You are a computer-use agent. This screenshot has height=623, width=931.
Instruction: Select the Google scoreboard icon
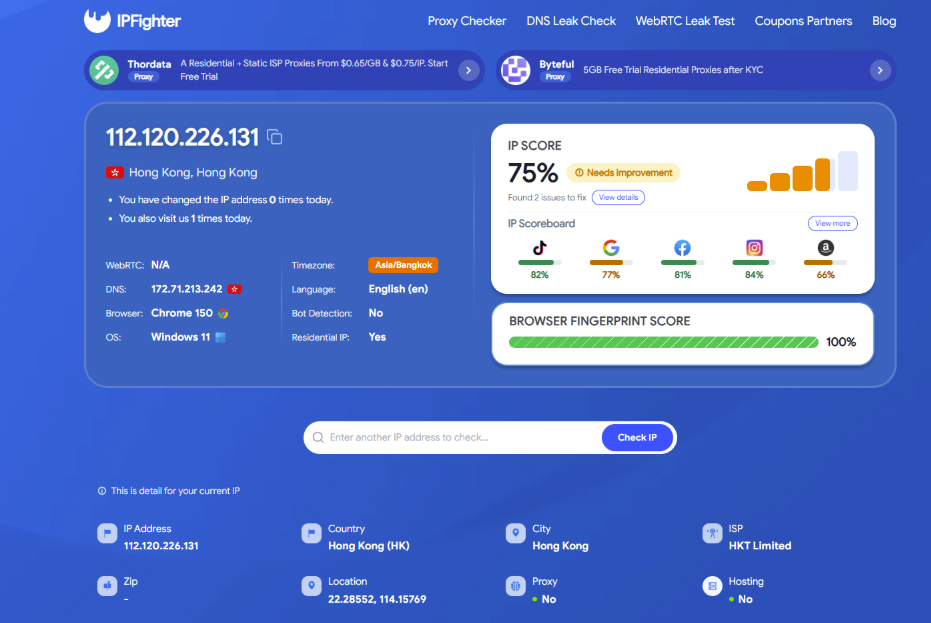tap(611, 248)
